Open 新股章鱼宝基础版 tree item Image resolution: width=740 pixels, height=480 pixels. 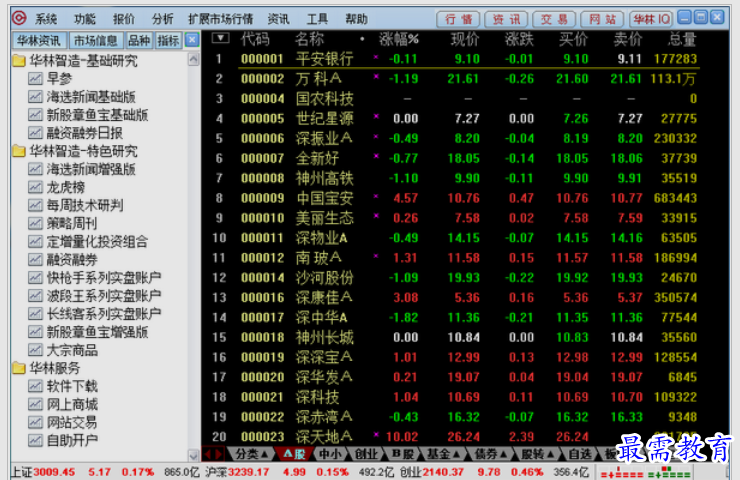[x=97, y=115]
